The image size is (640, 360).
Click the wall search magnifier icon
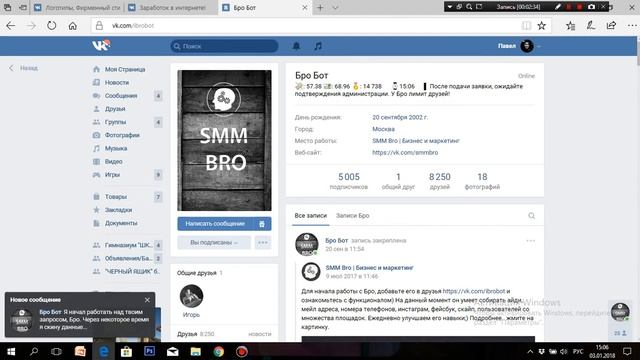531,216
